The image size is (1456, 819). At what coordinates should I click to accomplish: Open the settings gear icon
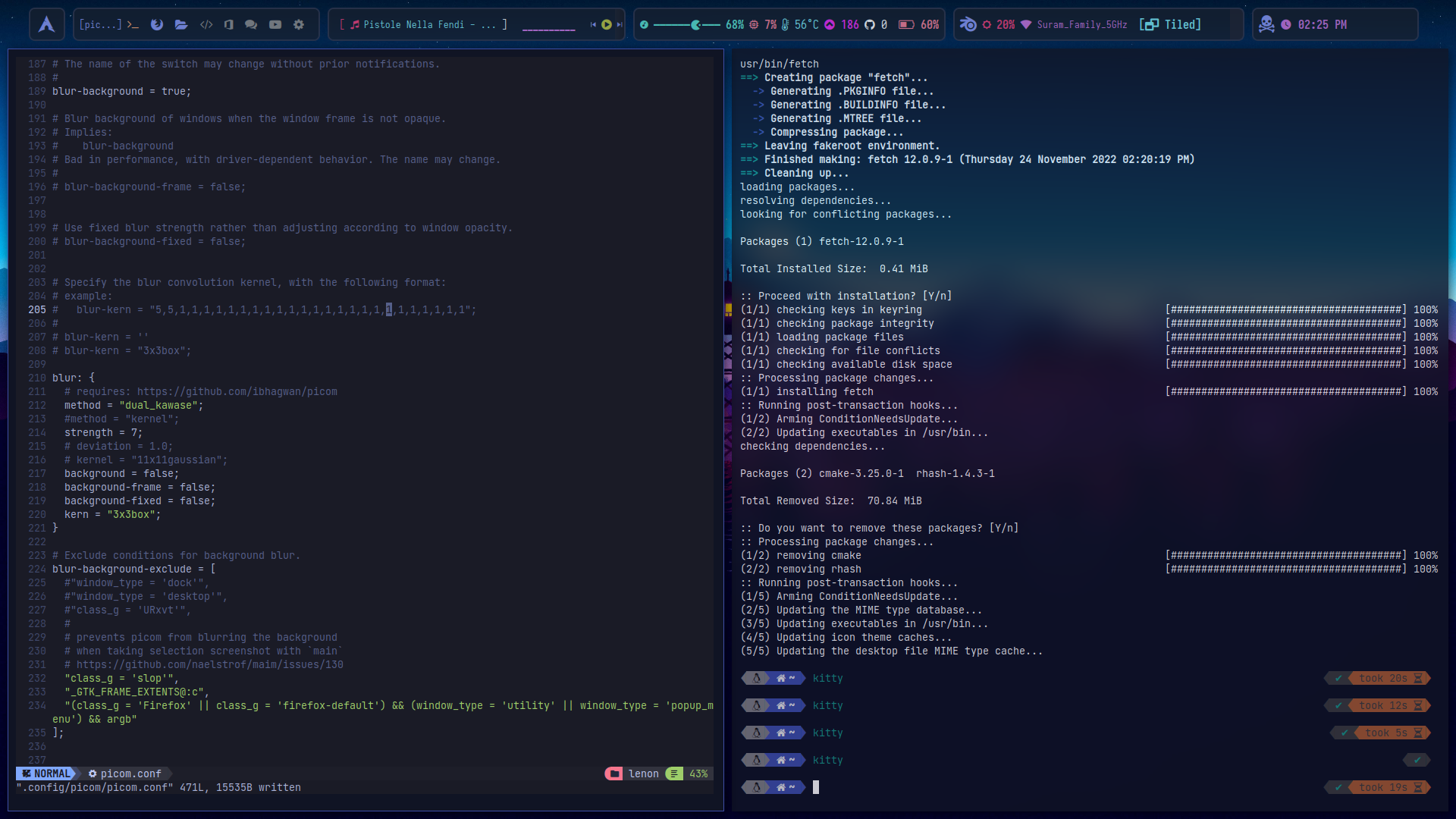pos(299,24)
